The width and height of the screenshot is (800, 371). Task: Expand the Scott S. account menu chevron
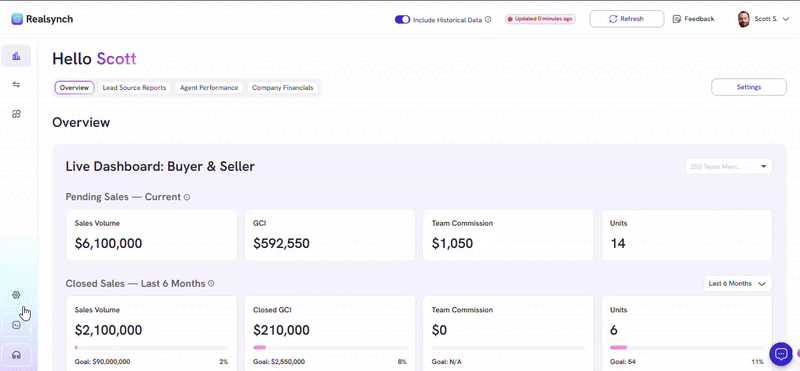[x=786, y=19]
